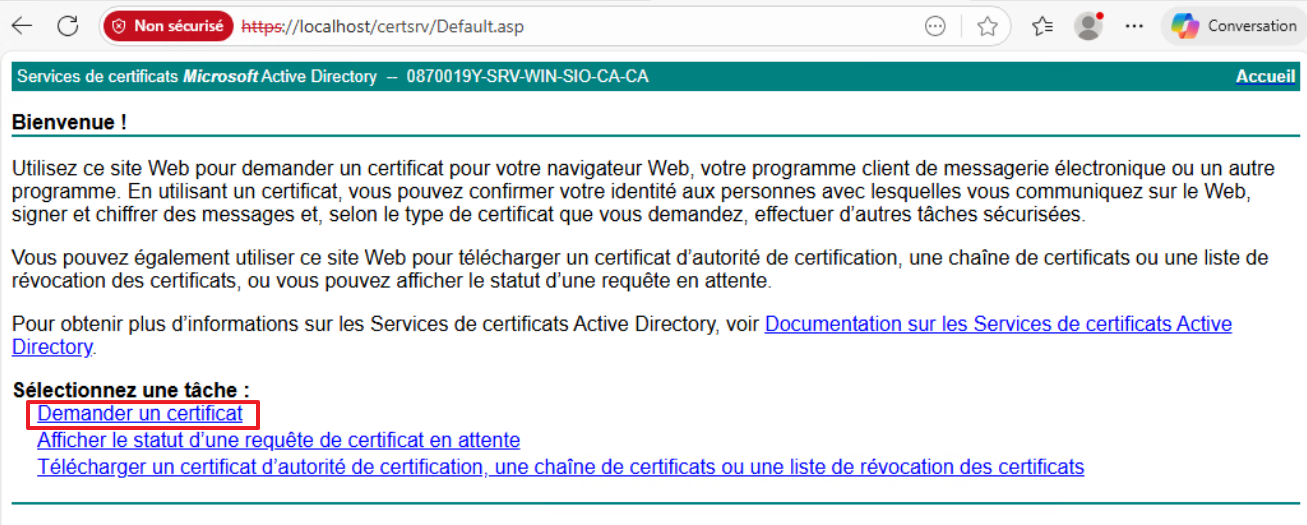1307x525 pixels.
Task: Click the Services de certificats banner title
Action: pyautogui.click(x=197, y=77)
